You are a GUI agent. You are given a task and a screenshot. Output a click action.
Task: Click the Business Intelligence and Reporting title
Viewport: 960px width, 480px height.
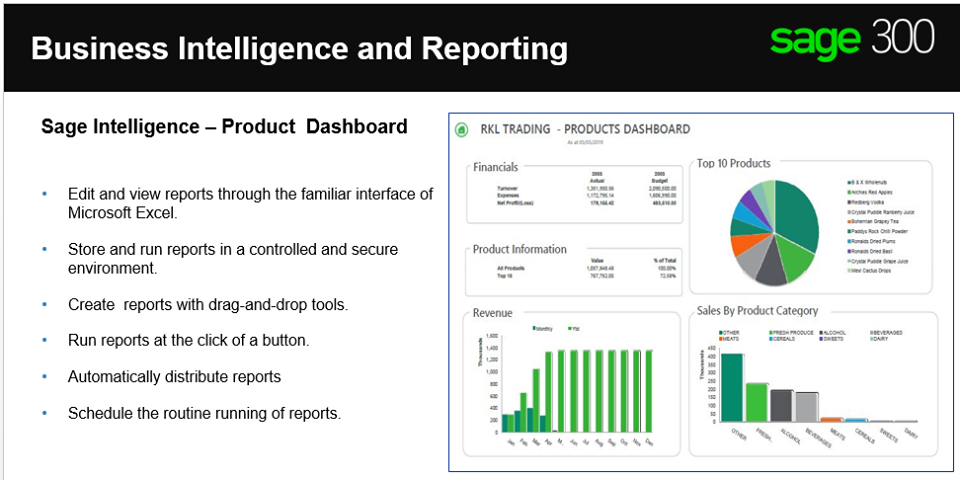299,48
